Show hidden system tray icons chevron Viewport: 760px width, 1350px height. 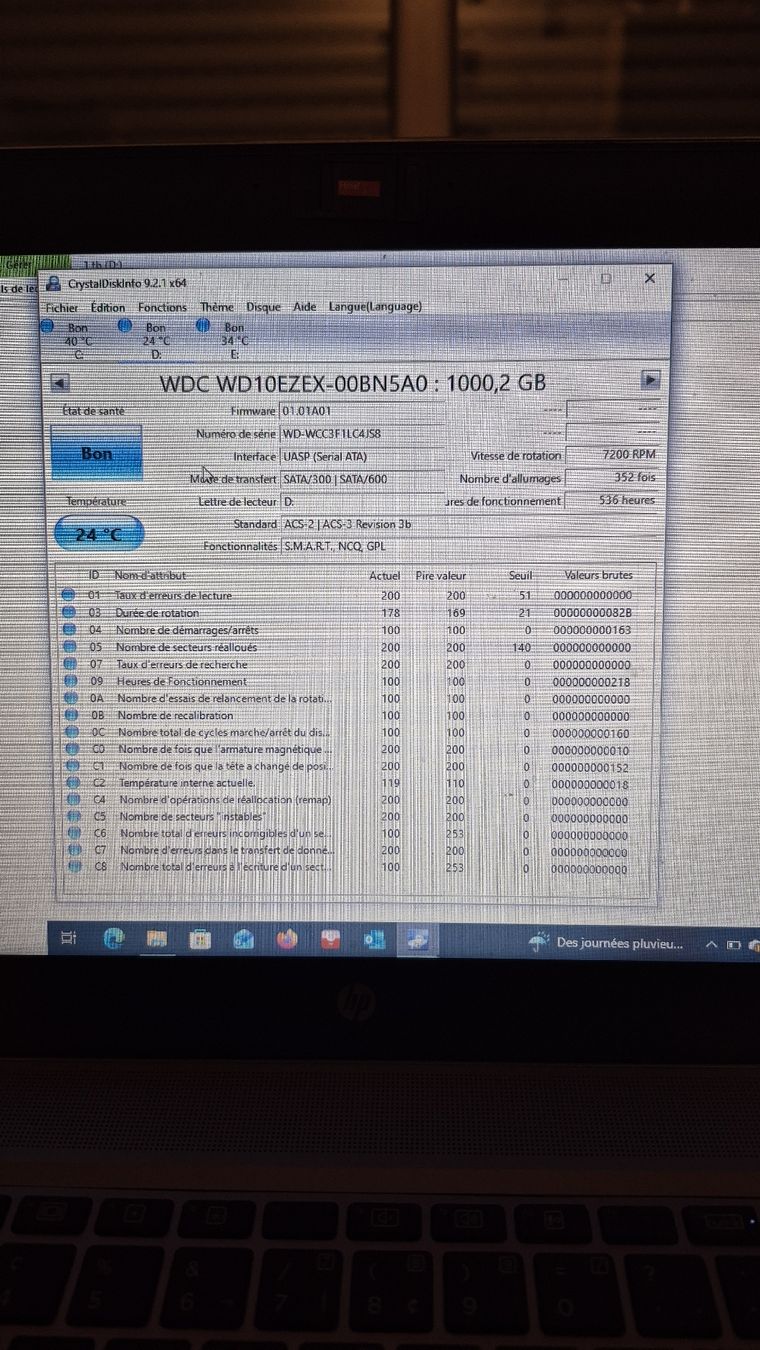tap(711, 943)
